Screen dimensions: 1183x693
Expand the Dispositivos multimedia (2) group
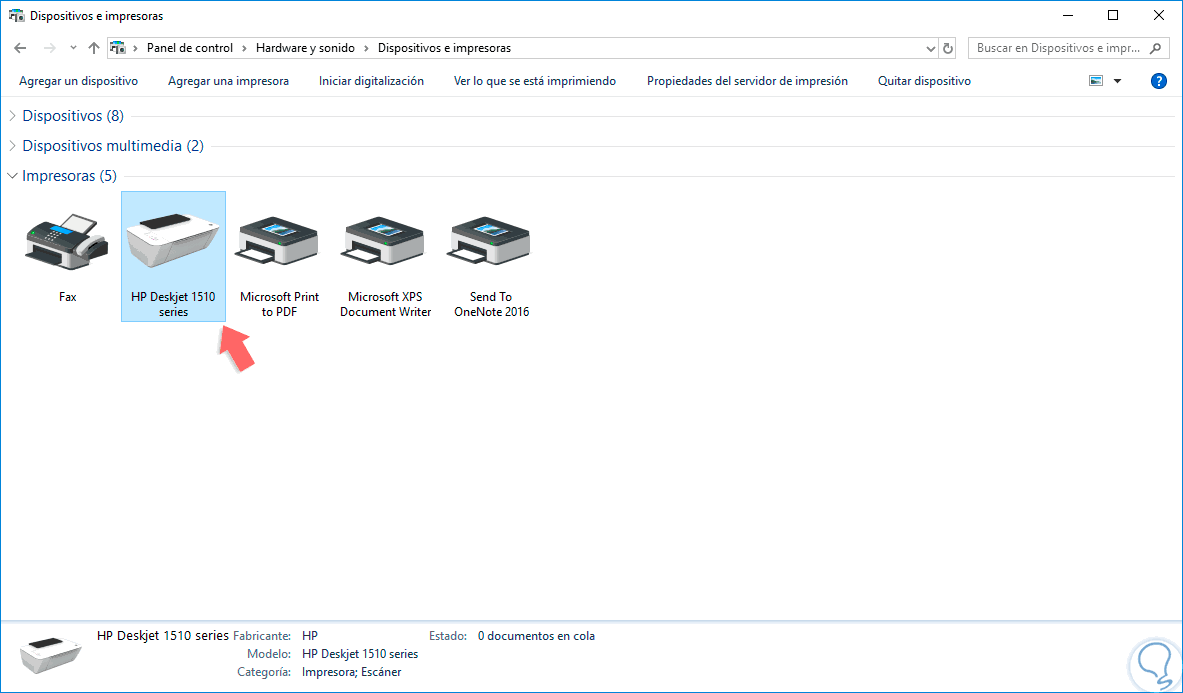tap(12, 146)
